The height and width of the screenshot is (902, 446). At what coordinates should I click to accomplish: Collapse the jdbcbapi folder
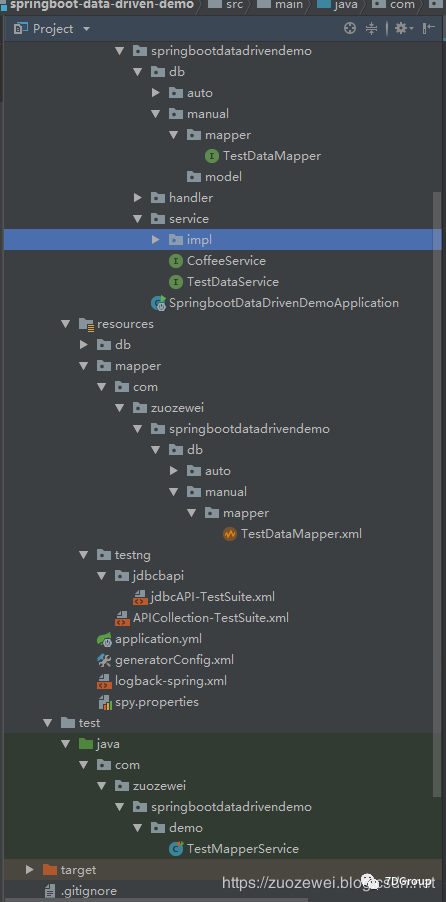tap(101, 576)
